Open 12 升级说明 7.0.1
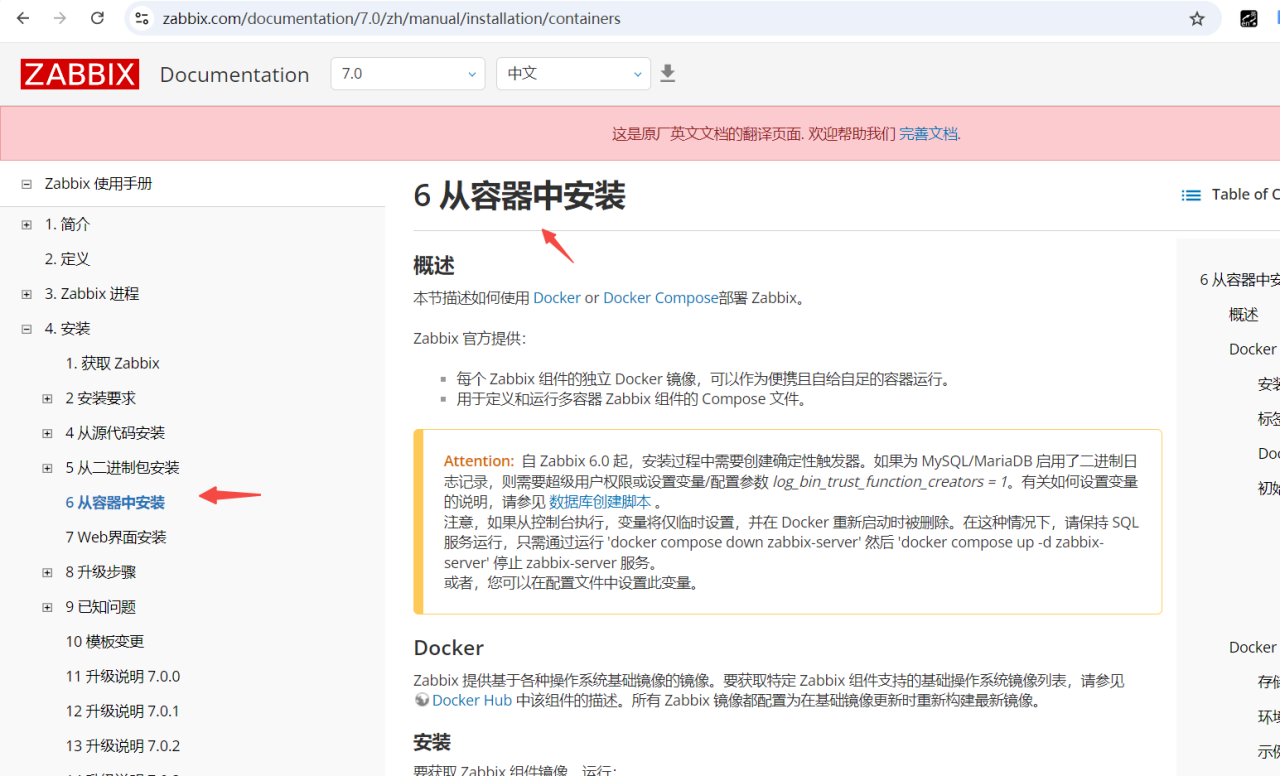Viewport: 1280px width, 776px height. click(123, 711)
